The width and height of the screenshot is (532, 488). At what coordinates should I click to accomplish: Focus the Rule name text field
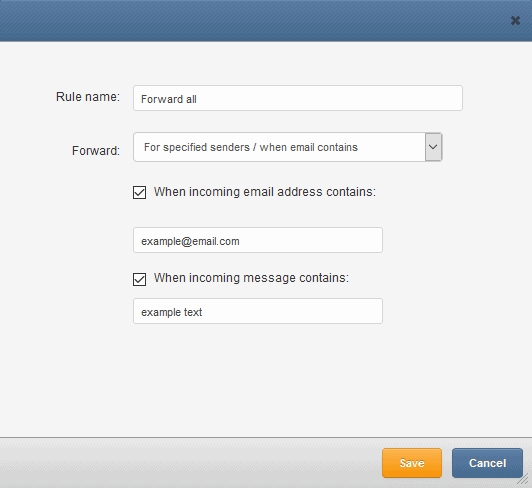tap(298, 98)
